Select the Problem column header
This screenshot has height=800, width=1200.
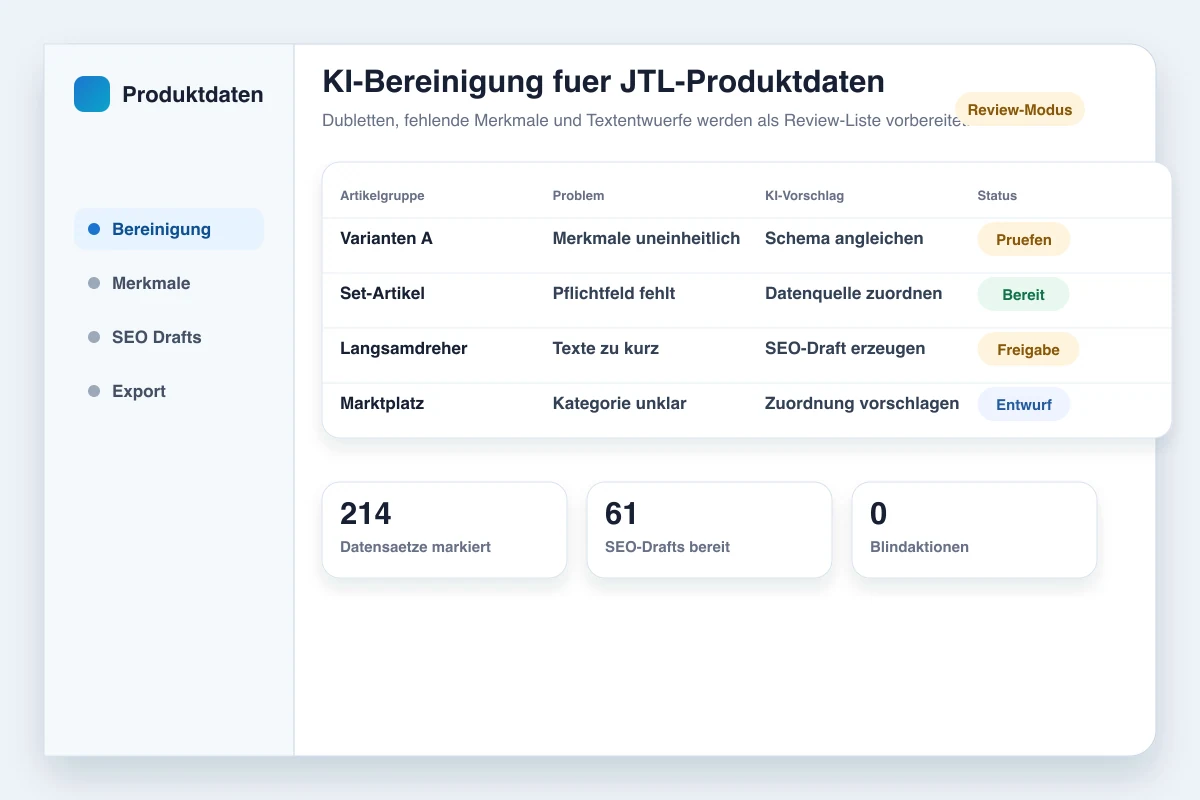pyautogui.click(x=578, y=195)
